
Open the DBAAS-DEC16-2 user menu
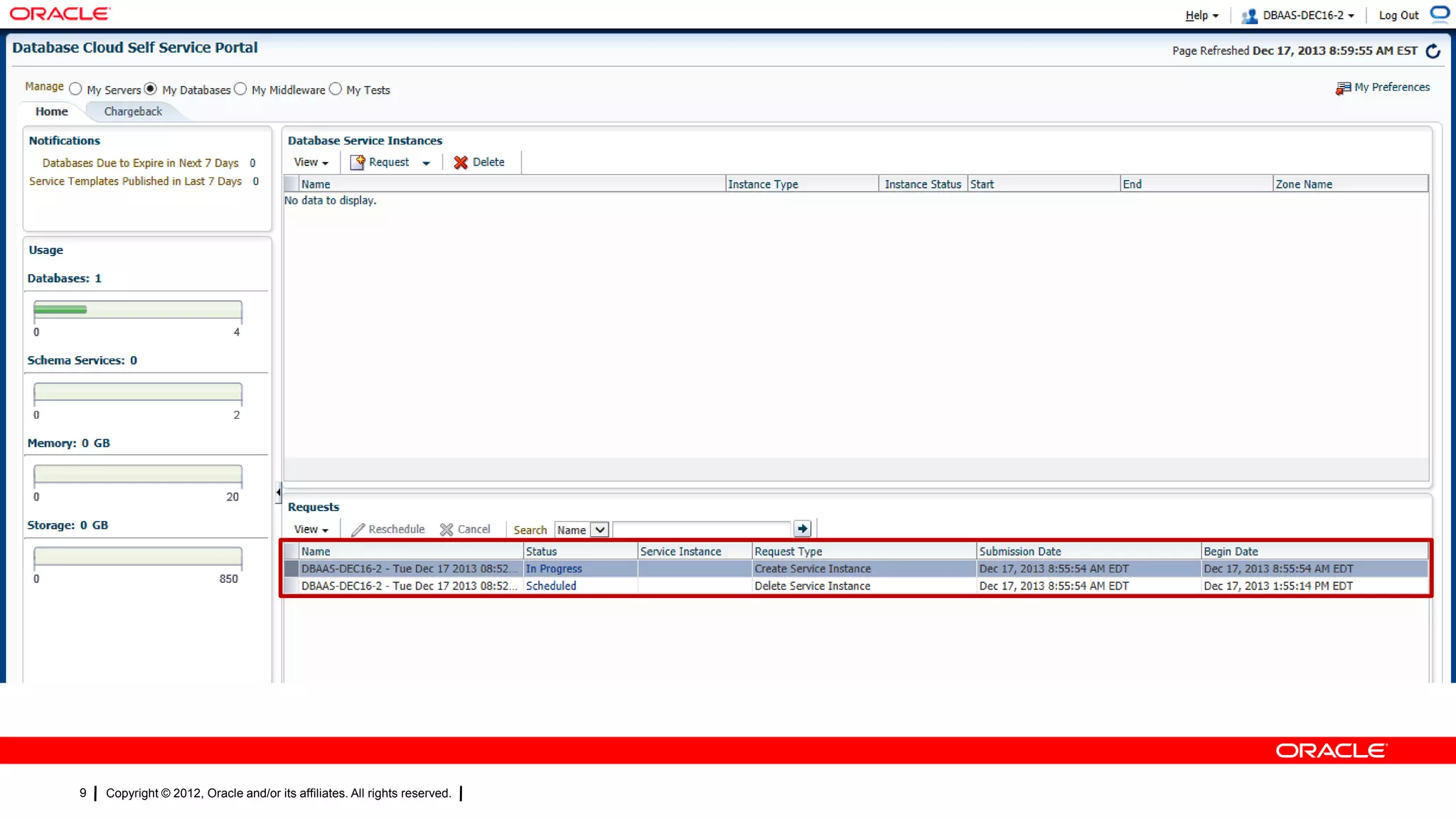click(x=1308, y=15)
